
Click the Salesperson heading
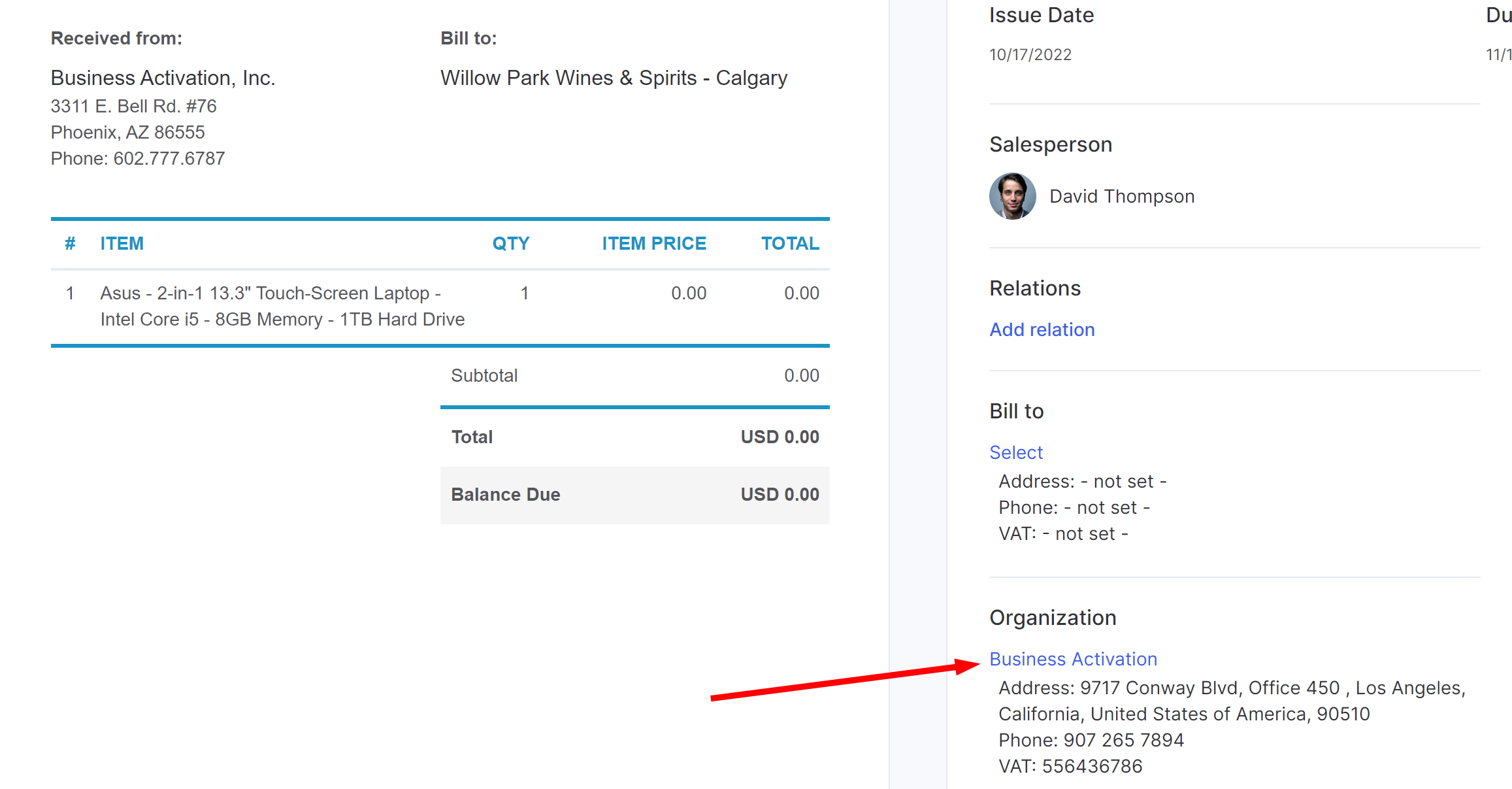point(1051,144)
